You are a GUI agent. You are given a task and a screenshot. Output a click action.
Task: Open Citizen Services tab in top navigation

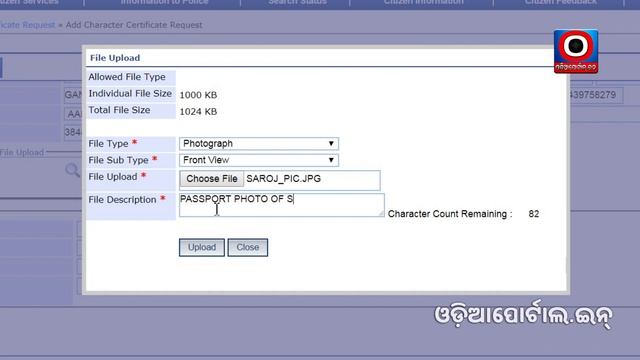pyautogui.click(x=29, y=2)
